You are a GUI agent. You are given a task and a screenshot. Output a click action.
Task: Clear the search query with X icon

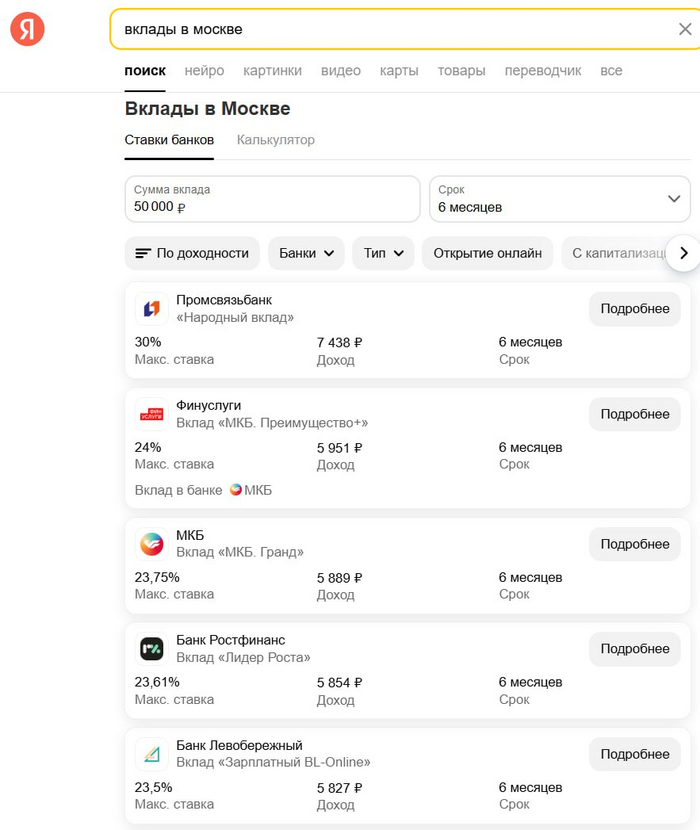(685, 29)
